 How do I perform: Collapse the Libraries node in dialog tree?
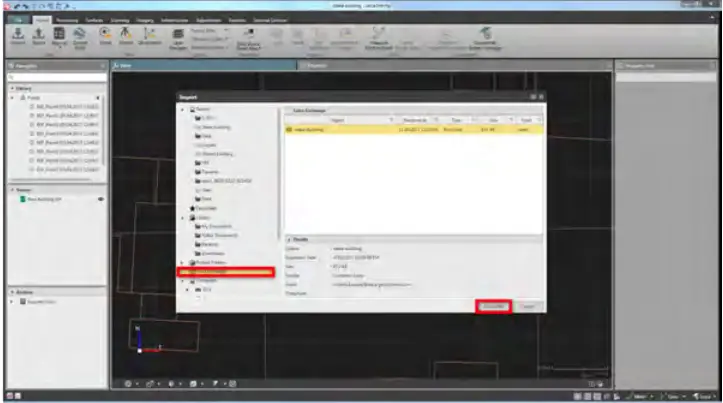point(183,217)
